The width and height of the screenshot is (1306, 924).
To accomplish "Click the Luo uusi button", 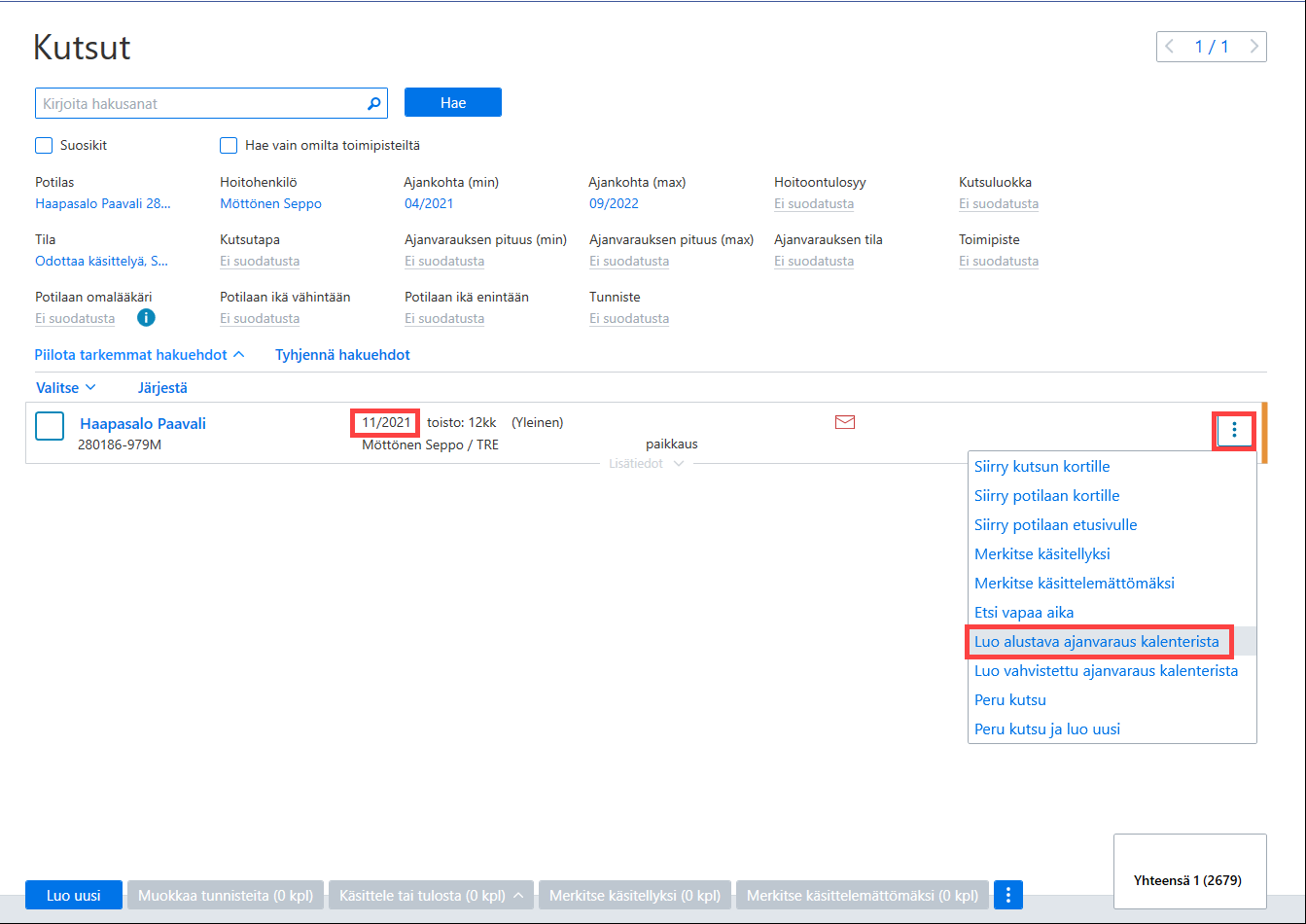I will pyautogui.click(x=74, y=895).
